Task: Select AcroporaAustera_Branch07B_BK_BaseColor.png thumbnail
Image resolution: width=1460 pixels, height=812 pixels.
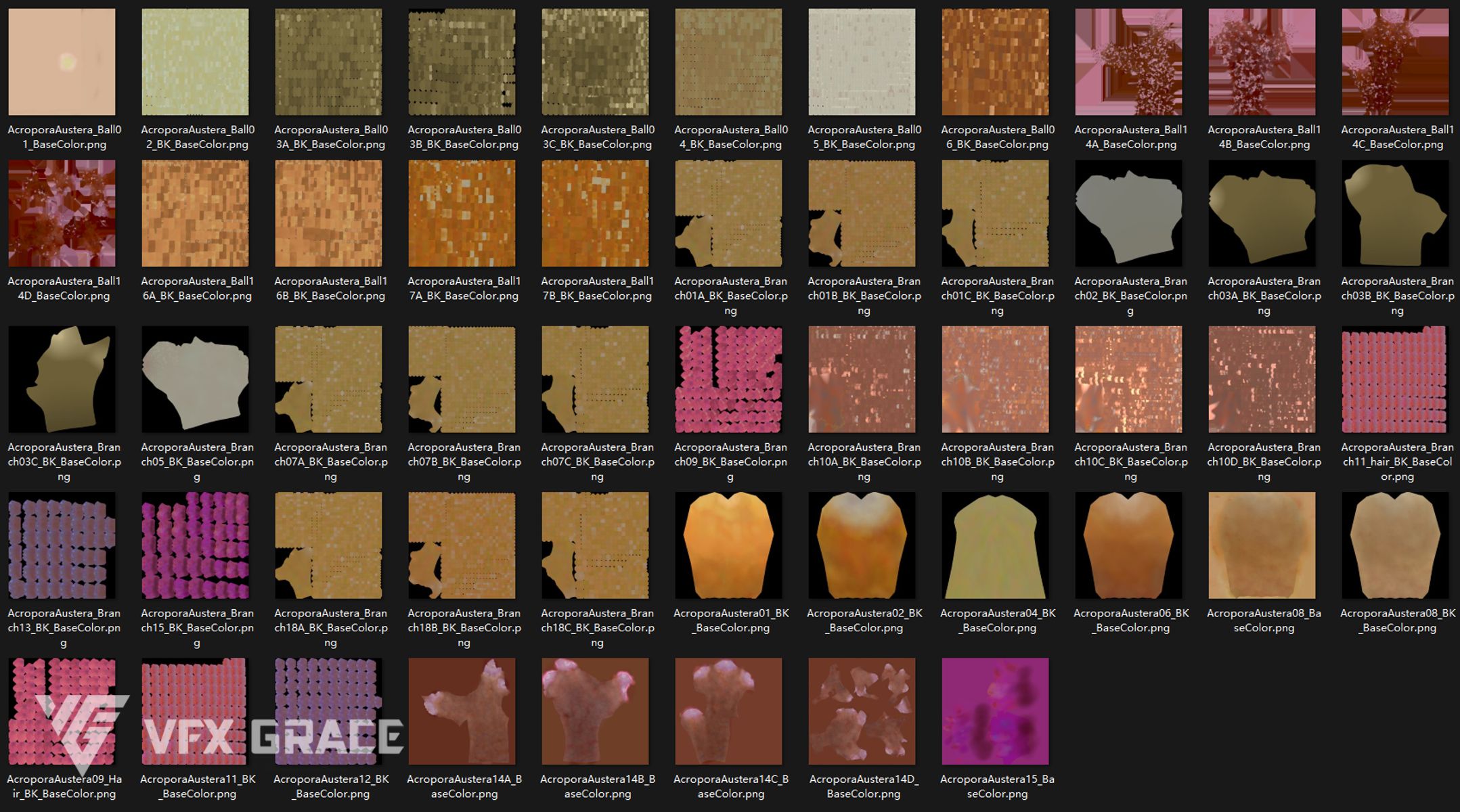Action: (462, 379)
